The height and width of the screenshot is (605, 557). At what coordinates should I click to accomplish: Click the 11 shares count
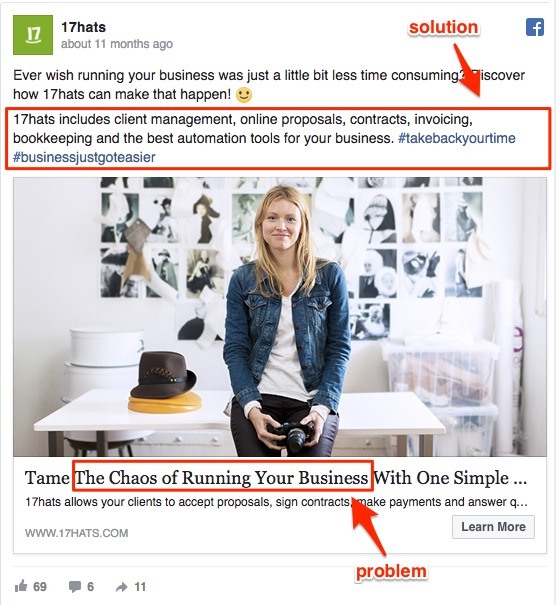(140, 587)
